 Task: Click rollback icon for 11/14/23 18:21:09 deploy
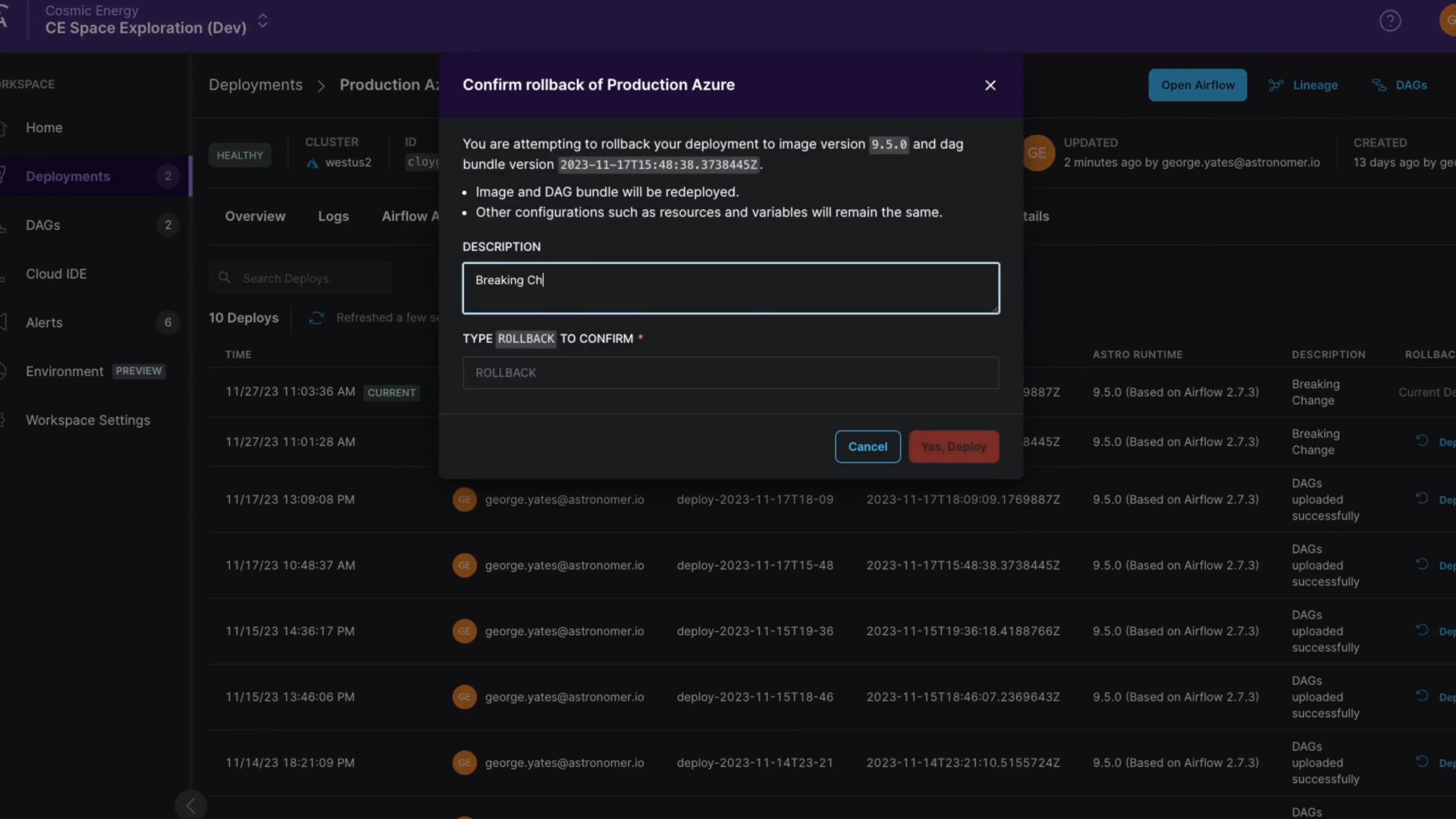pos(1422,761)
